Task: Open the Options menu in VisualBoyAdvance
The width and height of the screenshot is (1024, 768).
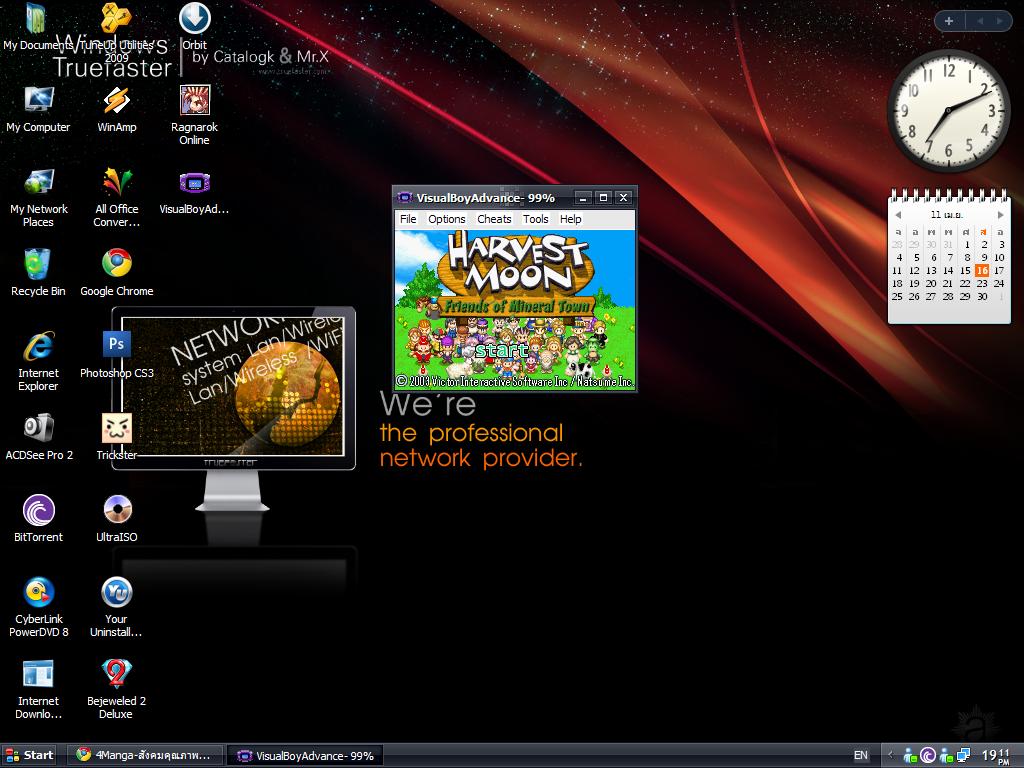Action: [x=447, y=219]
